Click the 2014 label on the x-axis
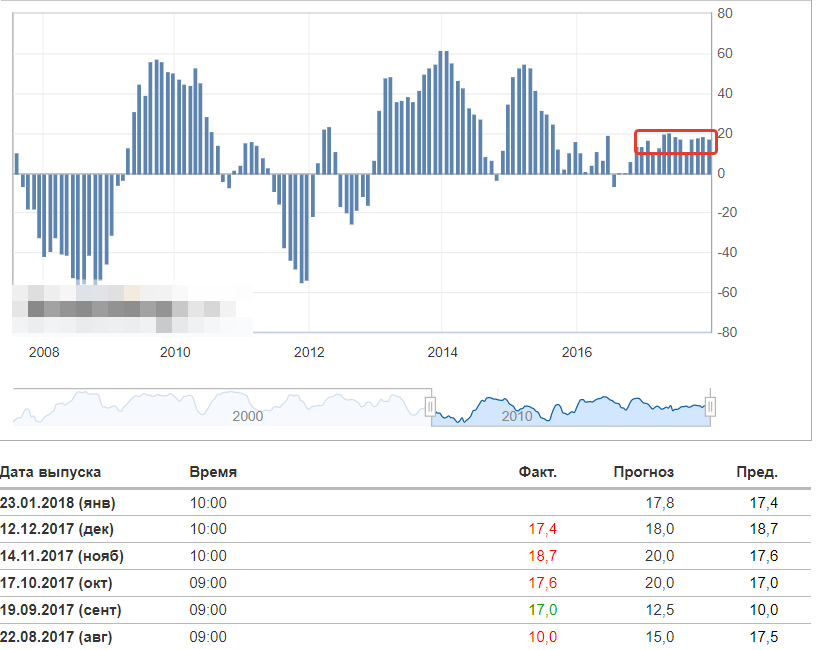Viewport: 830px width, 650px height. [x=442, y=352]
